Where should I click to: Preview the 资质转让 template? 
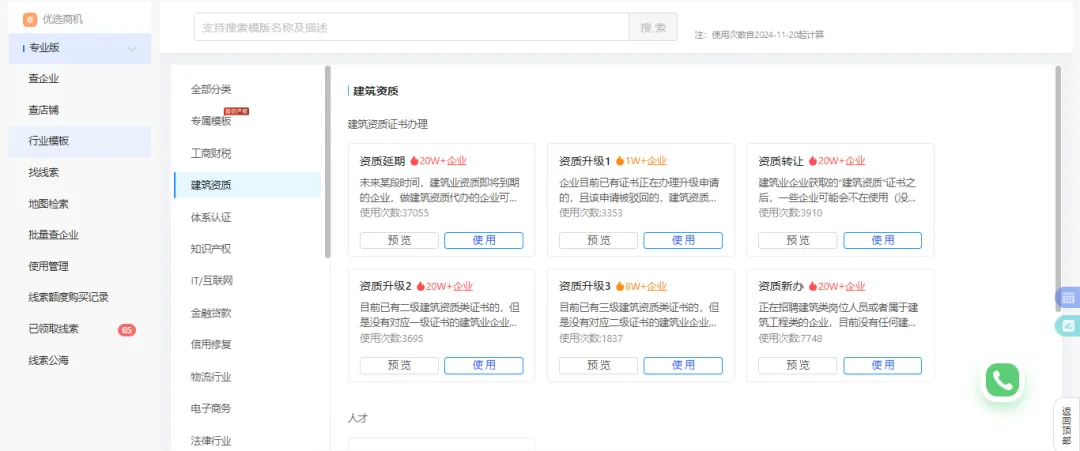[x=798, y=240]
